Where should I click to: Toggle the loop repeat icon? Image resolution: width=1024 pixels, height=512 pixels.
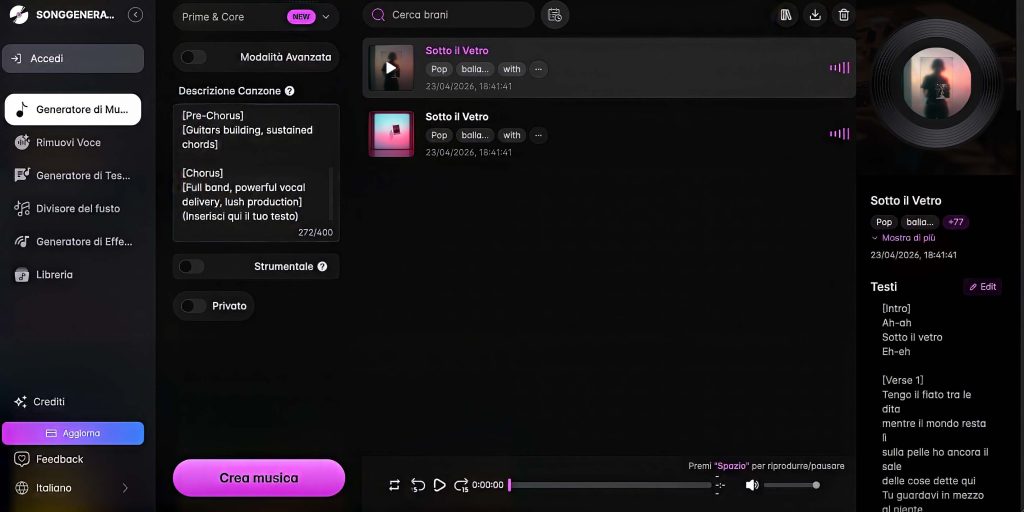click(x=394, y=485)
